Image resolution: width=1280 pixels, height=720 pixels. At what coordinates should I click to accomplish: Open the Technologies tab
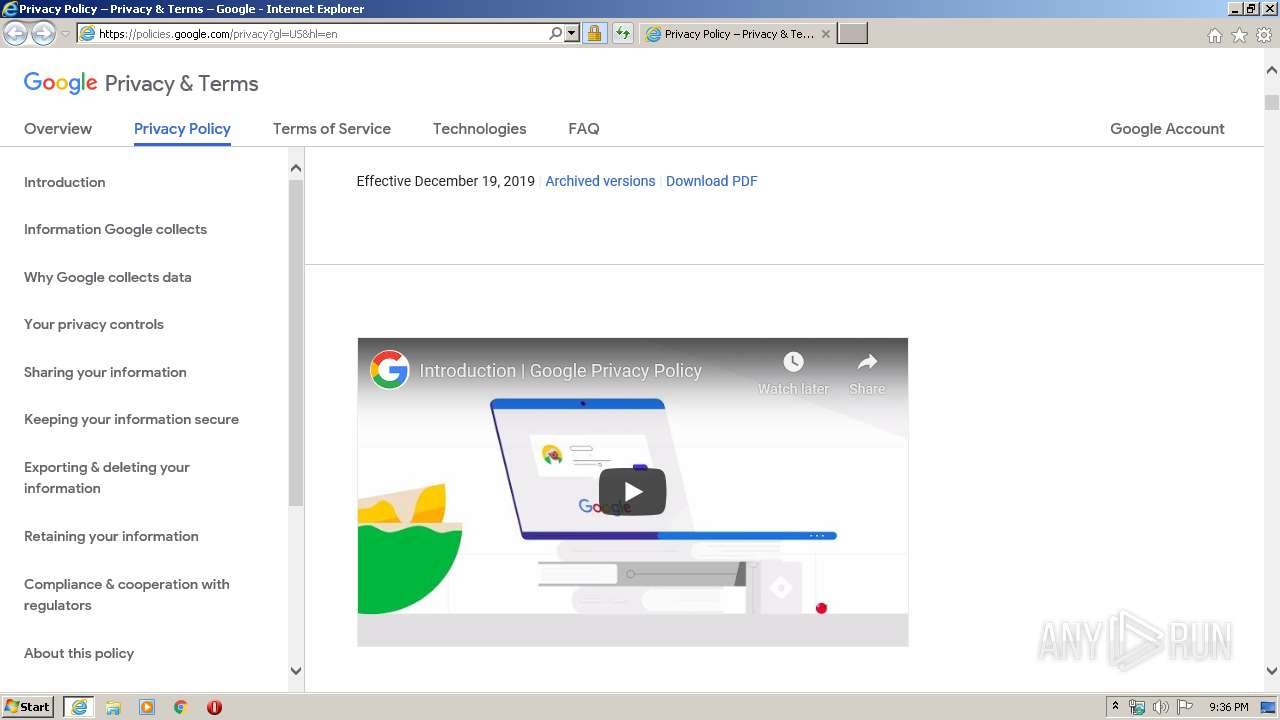(x=479, y=129)
